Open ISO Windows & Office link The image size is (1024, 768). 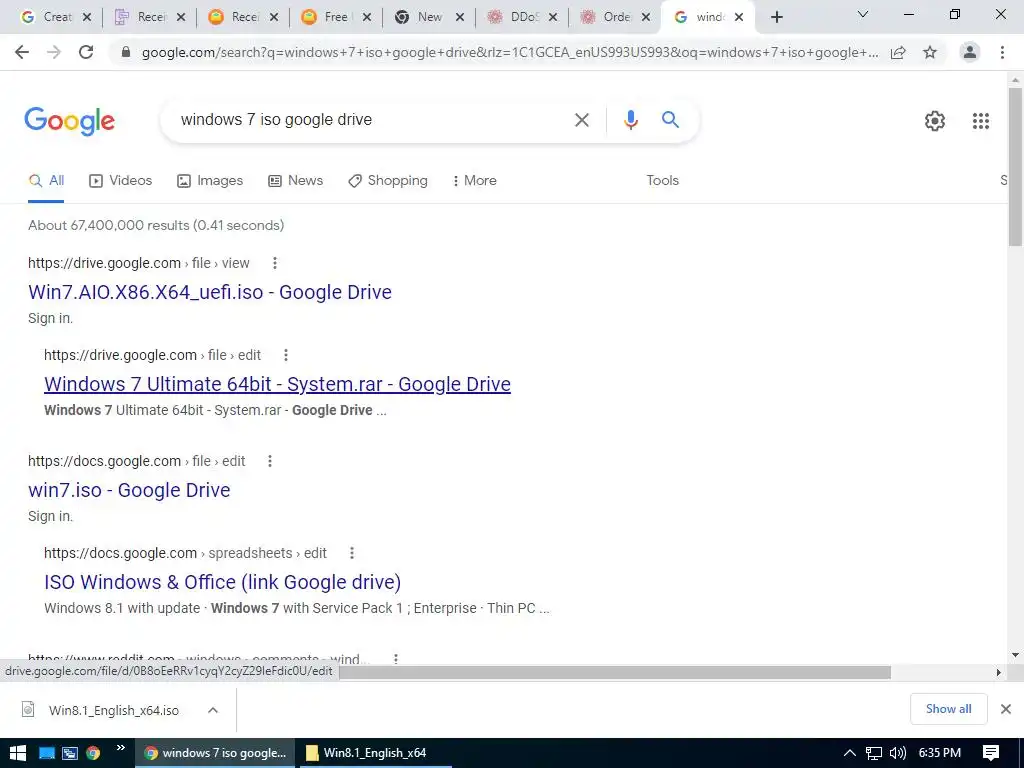[x=222, y=582]
